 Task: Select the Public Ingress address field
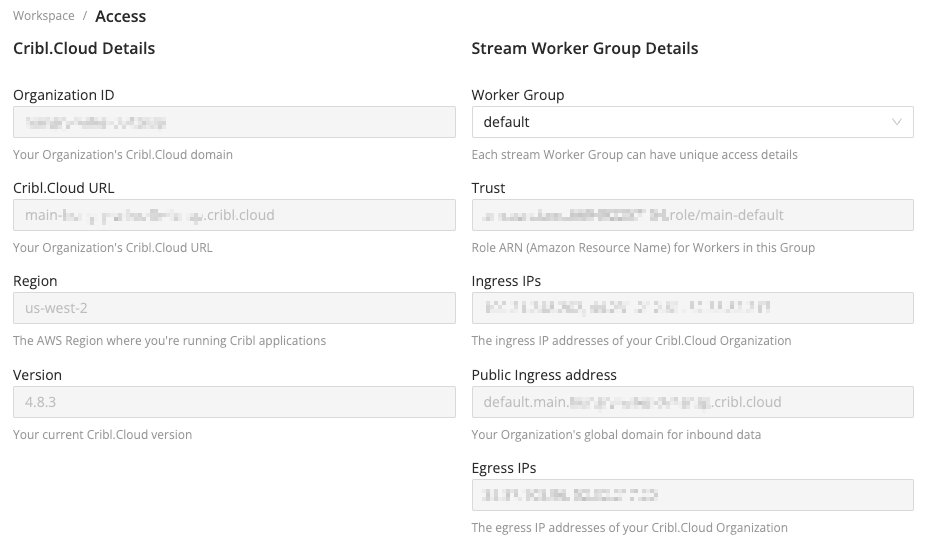[693, 402]
